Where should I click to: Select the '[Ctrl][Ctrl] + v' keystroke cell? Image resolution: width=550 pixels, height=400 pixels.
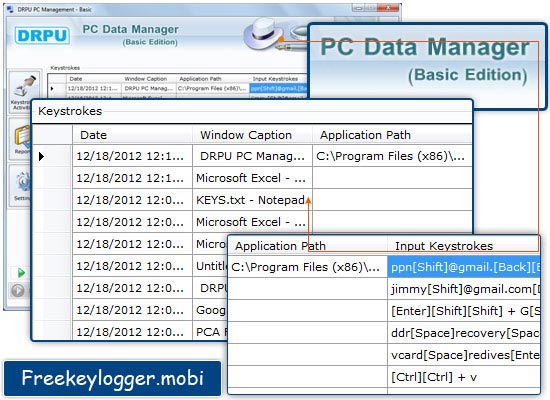click(x=463, y=377)
